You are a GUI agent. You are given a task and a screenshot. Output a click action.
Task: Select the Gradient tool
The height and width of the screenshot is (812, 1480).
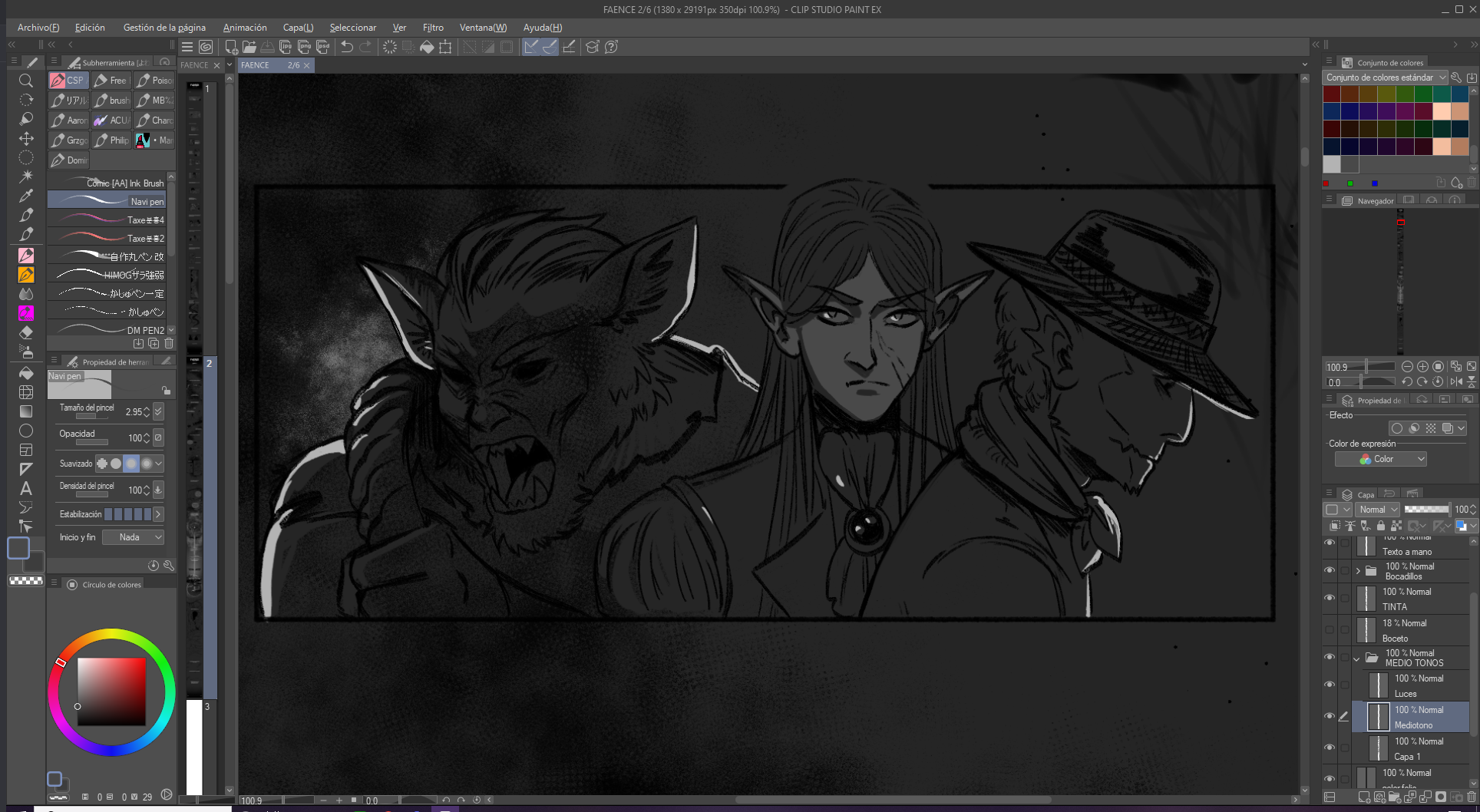[25, 411]
